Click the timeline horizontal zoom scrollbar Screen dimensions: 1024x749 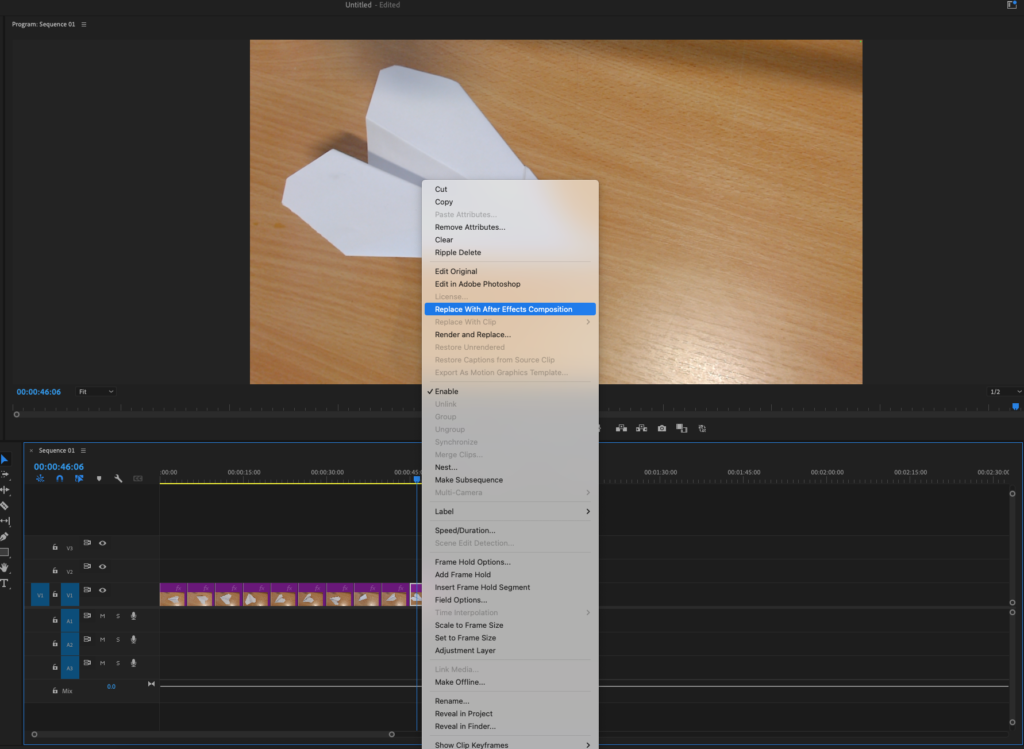point(212,734)
